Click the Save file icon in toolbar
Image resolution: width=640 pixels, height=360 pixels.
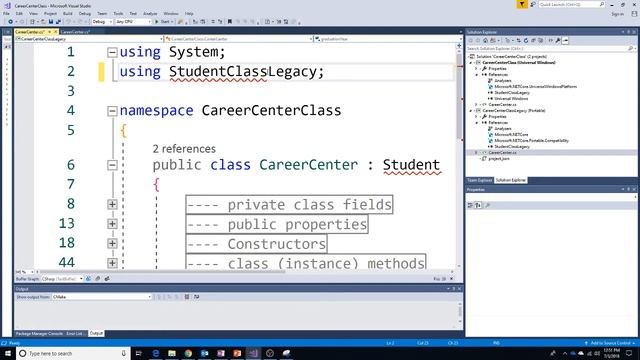(51, 22)
